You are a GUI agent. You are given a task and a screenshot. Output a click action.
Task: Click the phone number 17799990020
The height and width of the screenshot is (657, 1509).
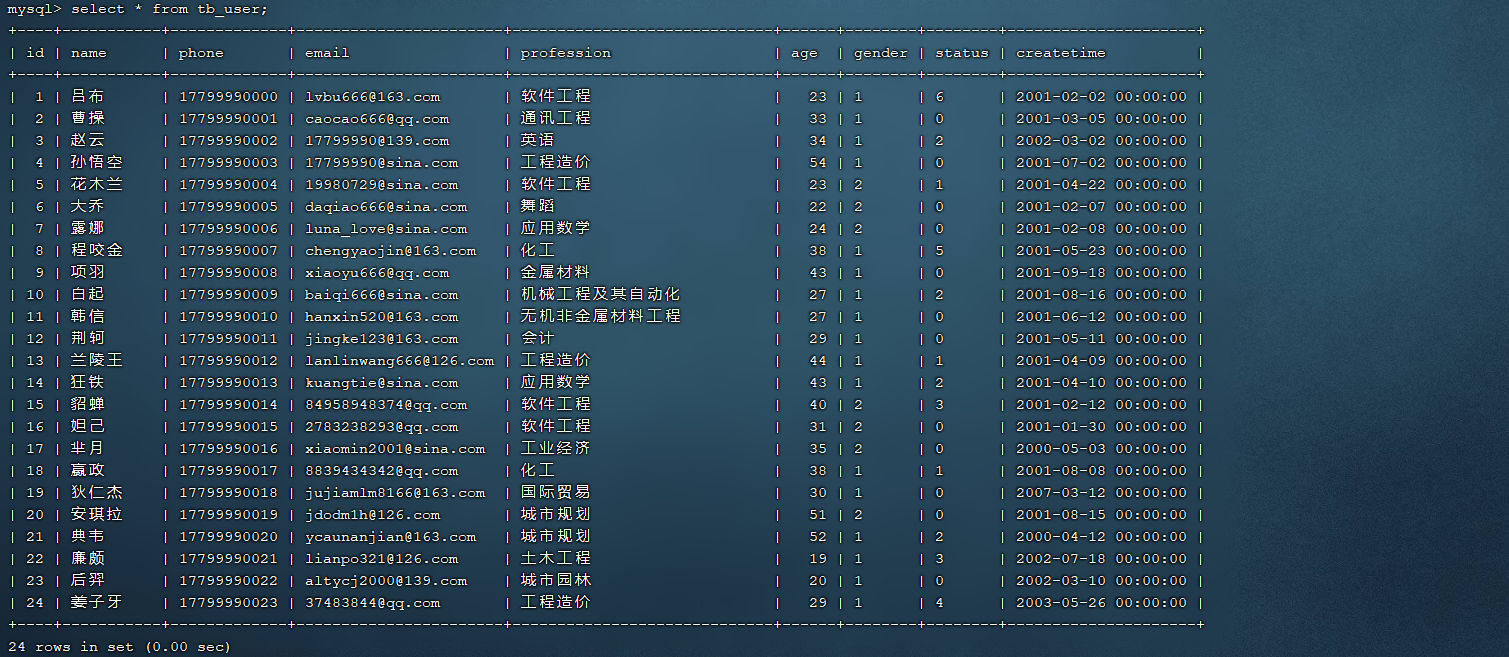(x=228, y=537)
